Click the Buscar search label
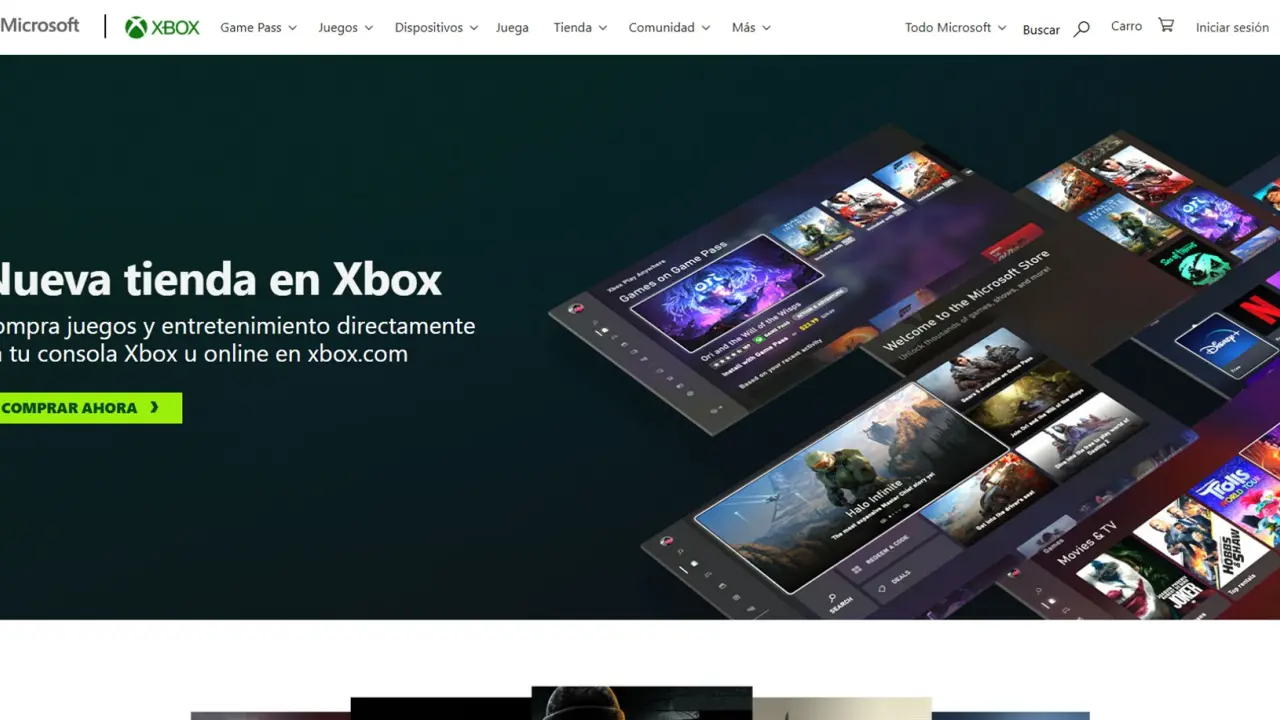 [x=1041, y=30]
